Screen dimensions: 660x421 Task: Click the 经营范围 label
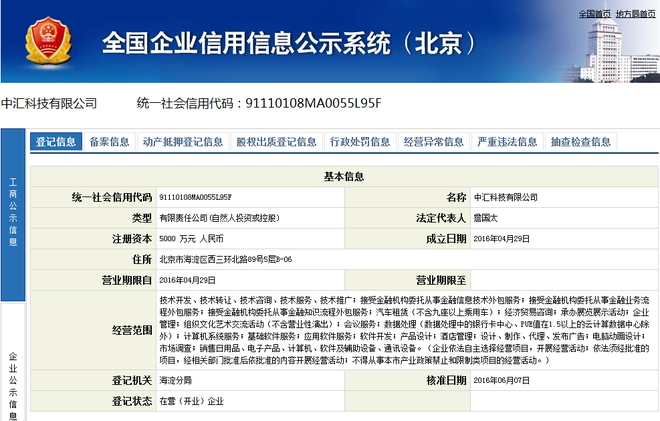(132, 330)
